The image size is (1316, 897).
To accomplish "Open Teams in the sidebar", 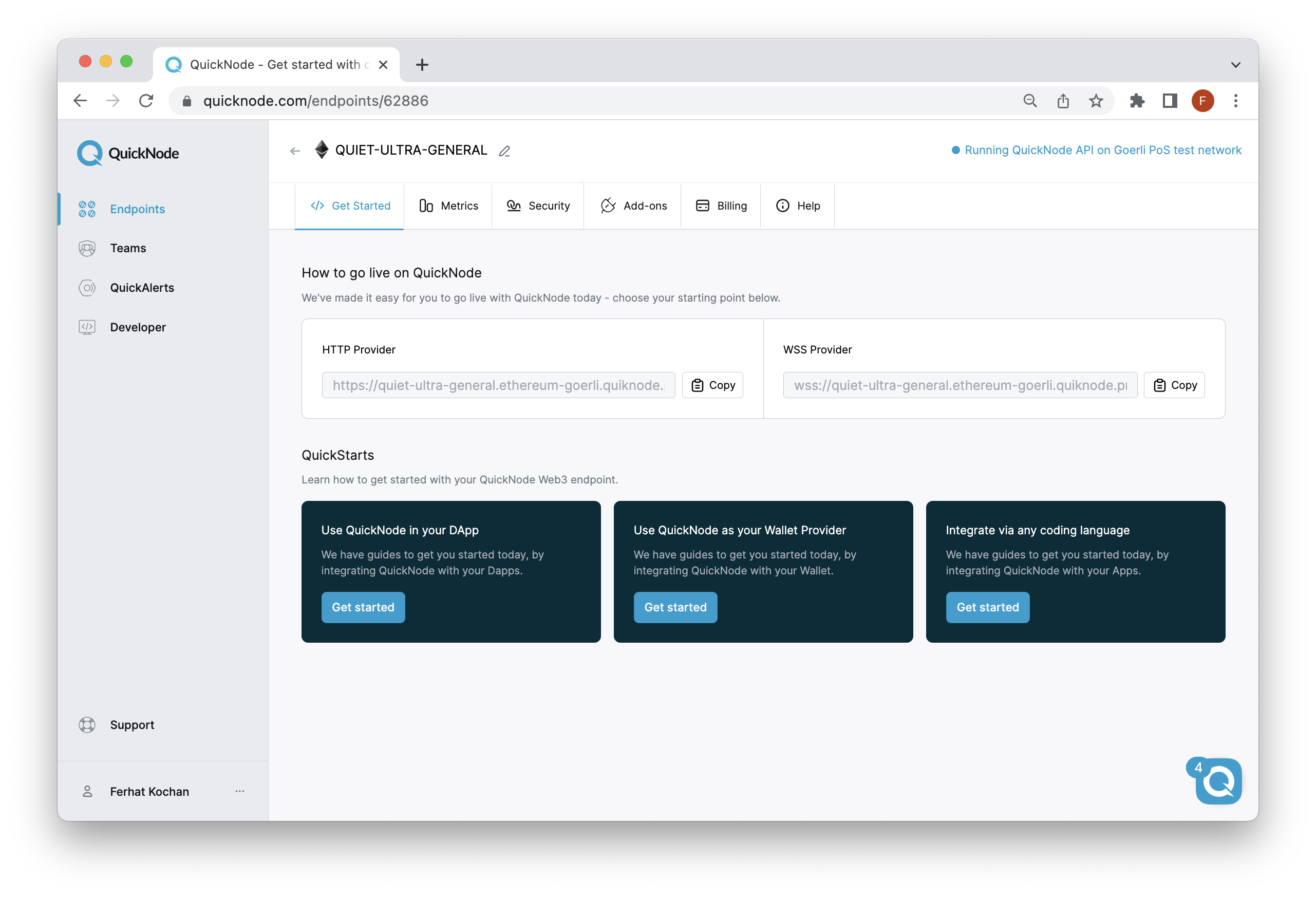I will (128, 248).
